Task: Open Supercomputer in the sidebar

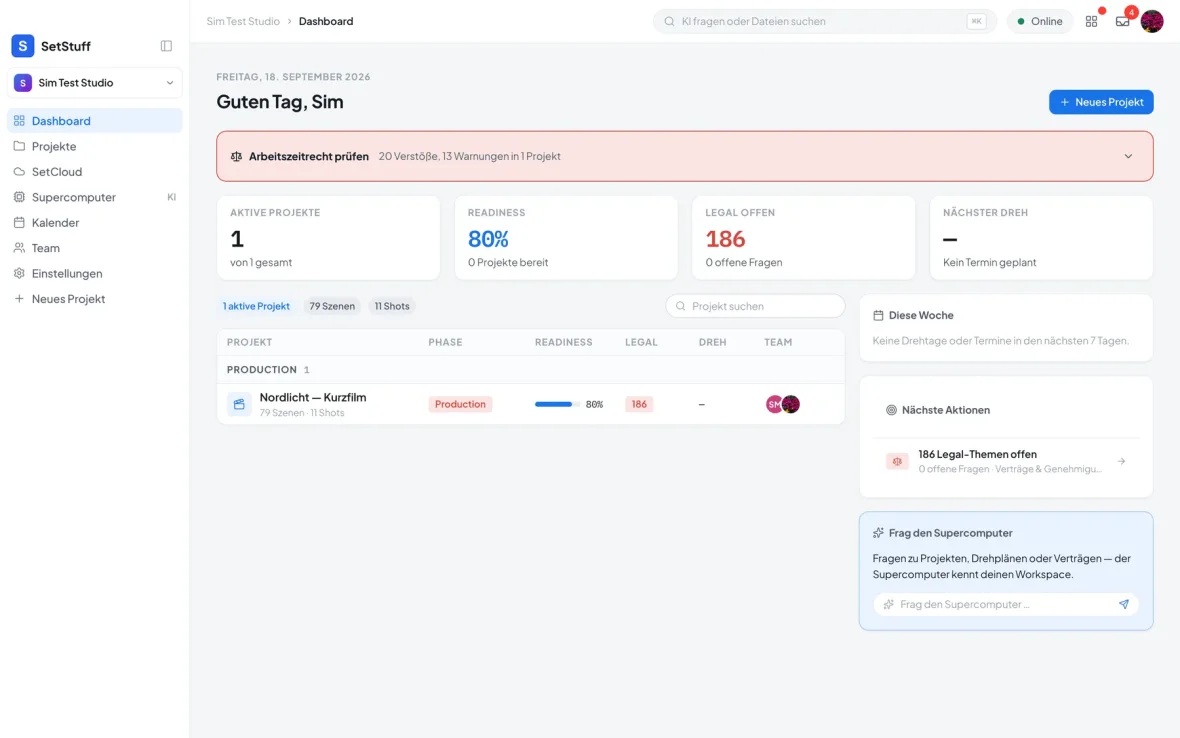Action: [95, 197]
